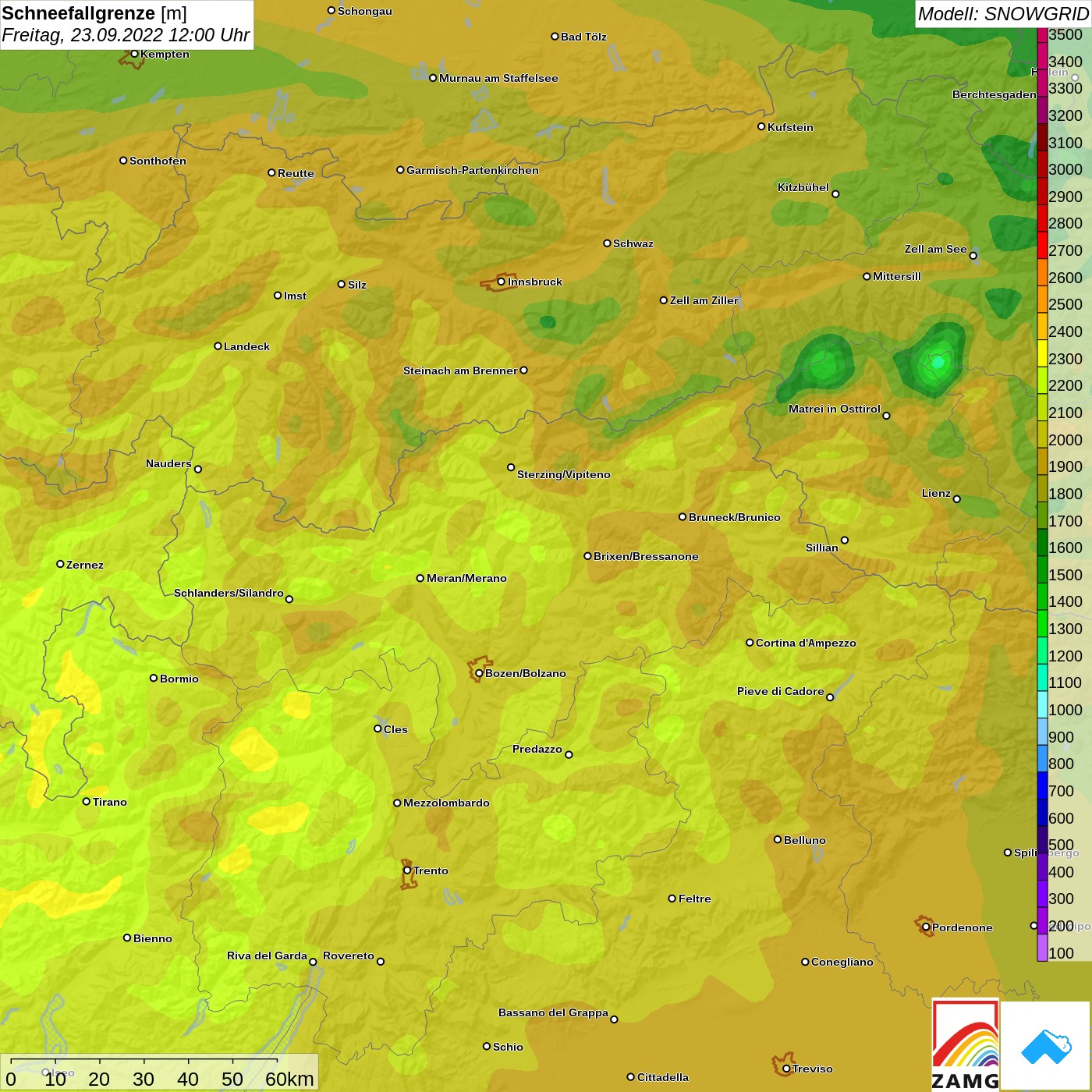Click the 'Sonthofen' label
The width and height of the screenshot is (1092, 1092).
[158, 161]
